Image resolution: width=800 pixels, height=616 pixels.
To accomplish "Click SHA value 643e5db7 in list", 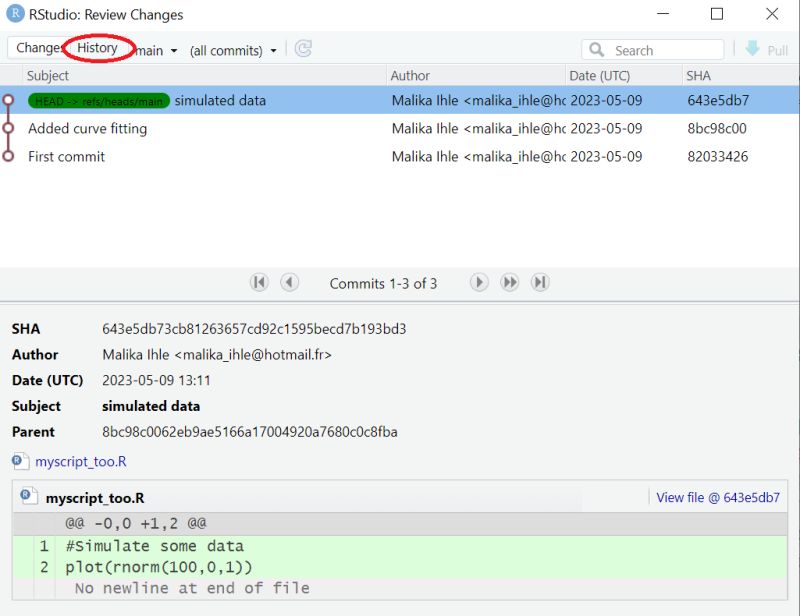I will (718, 101).
